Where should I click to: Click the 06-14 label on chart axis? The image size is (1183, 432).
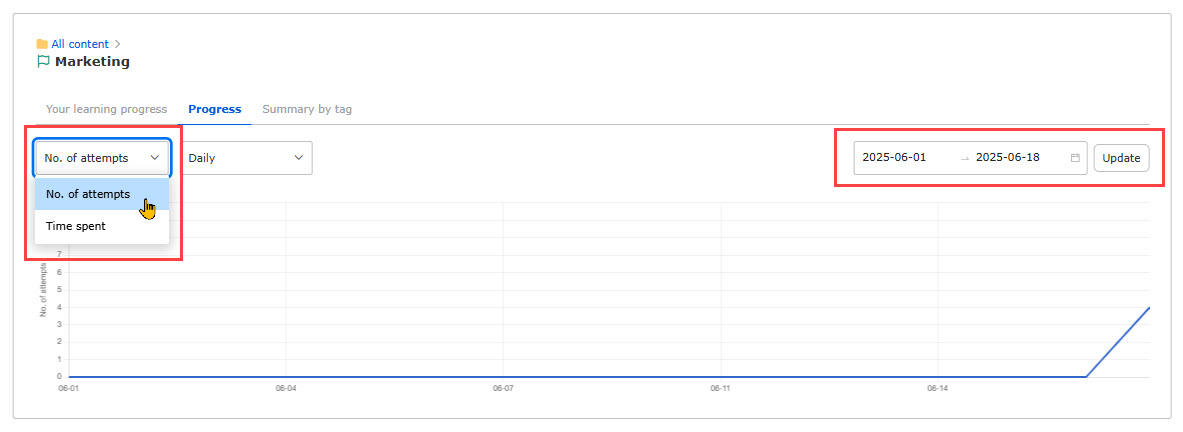point(937,387)
